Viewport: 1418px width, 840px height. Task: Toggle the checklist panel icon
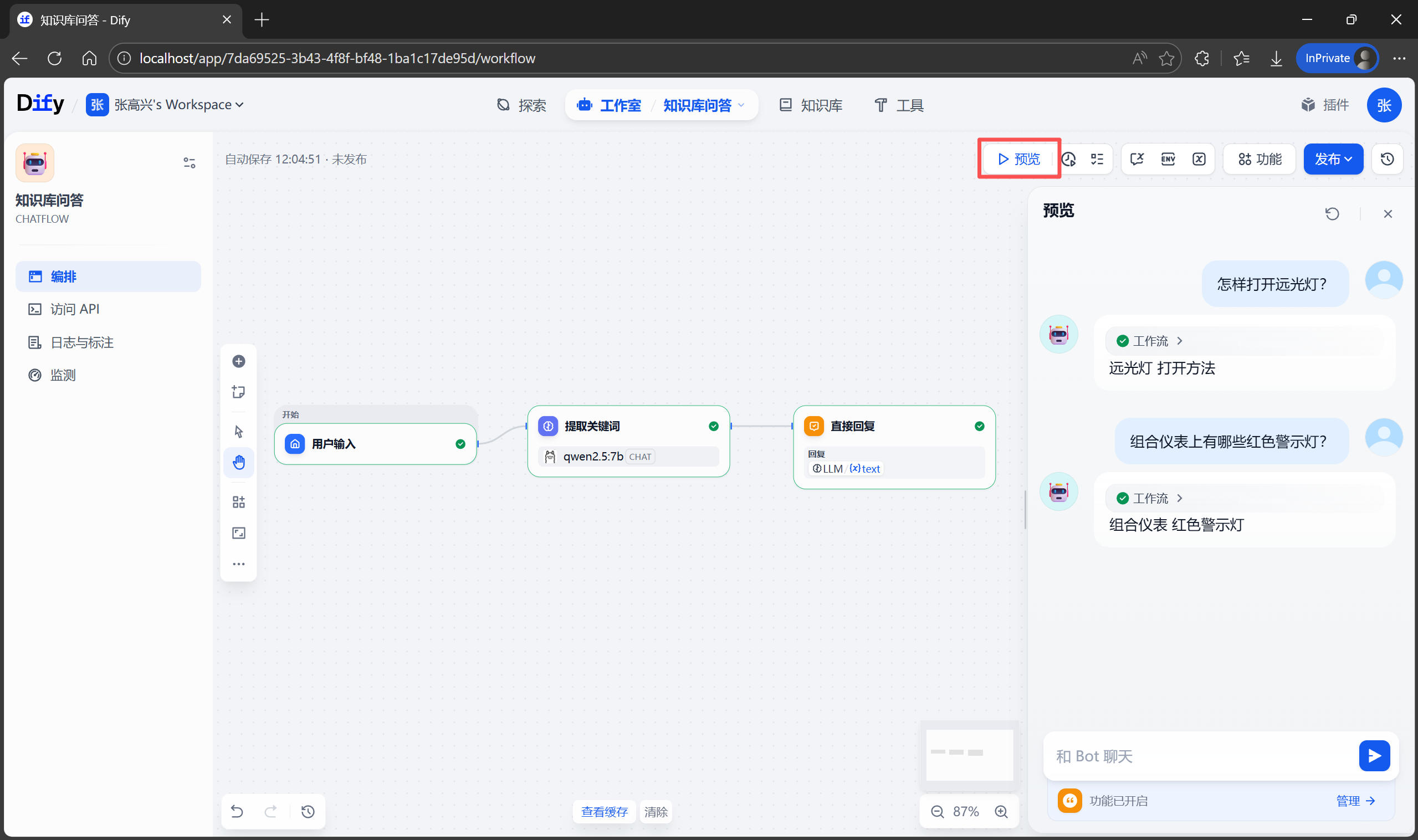pos(1097,159)
